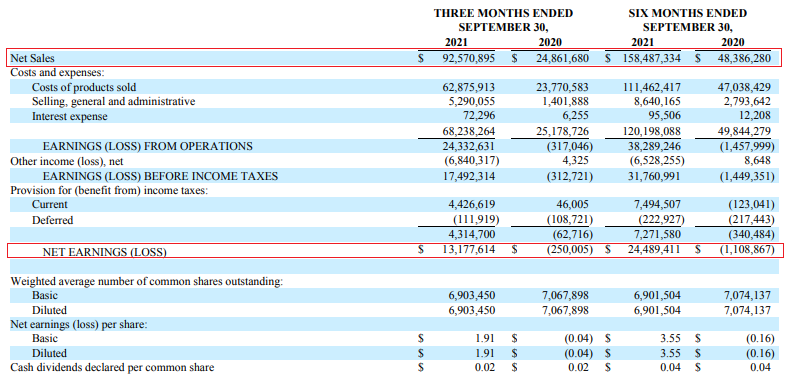Click the Interest expense value 72,296
792x379 pixels.
tap(478, 116)
